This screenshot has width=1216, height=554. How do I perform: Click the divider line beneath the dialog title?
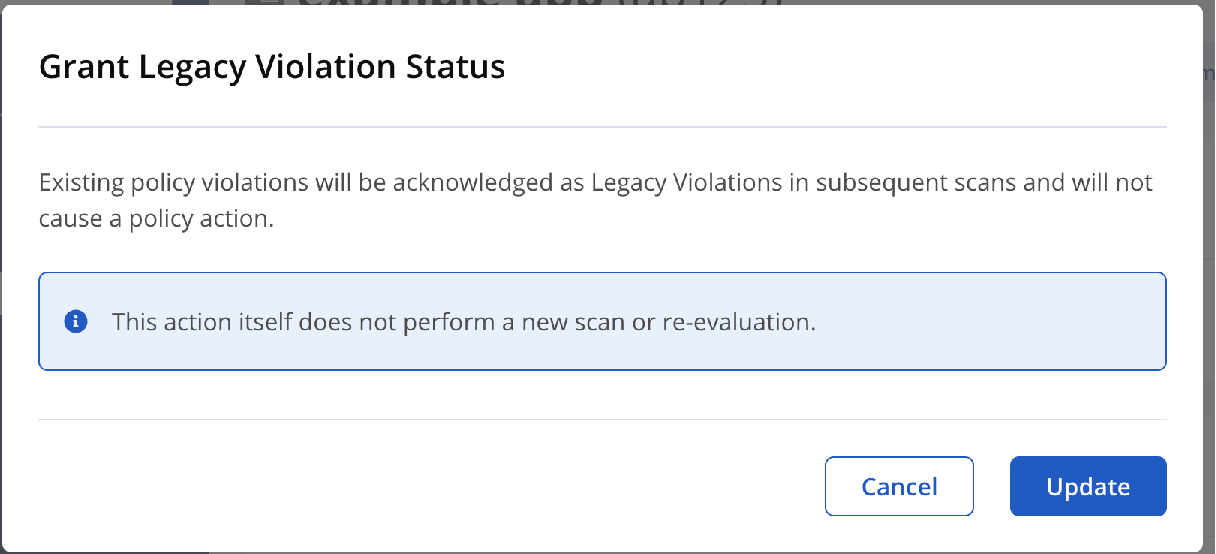coord(602,128)
